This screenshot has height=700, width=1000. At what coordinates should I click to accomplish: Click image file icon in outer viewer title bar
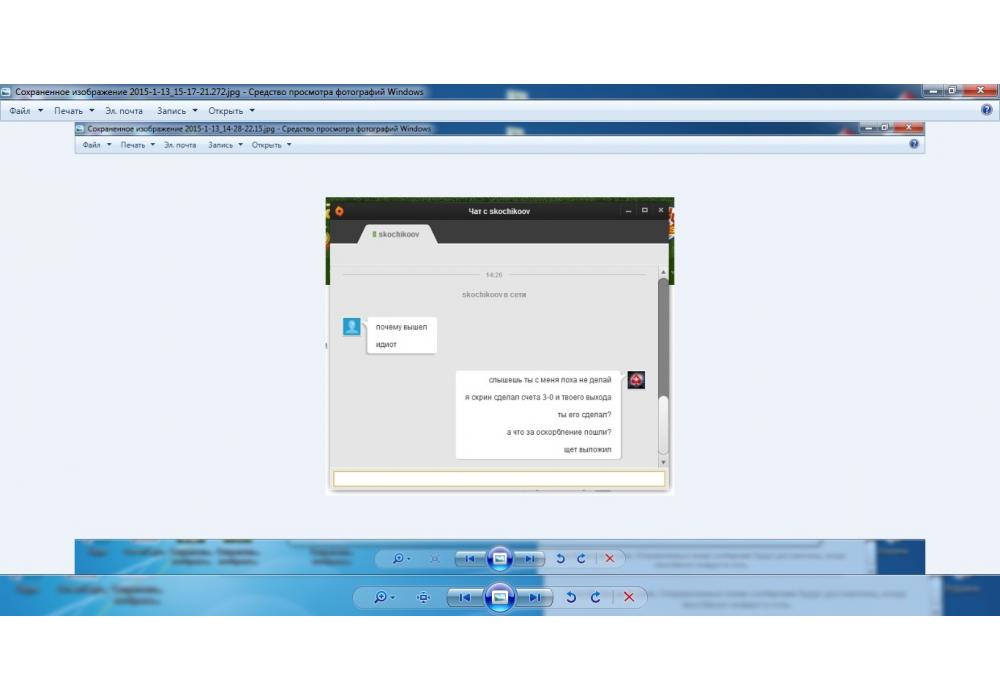click(x=6, y=92)
